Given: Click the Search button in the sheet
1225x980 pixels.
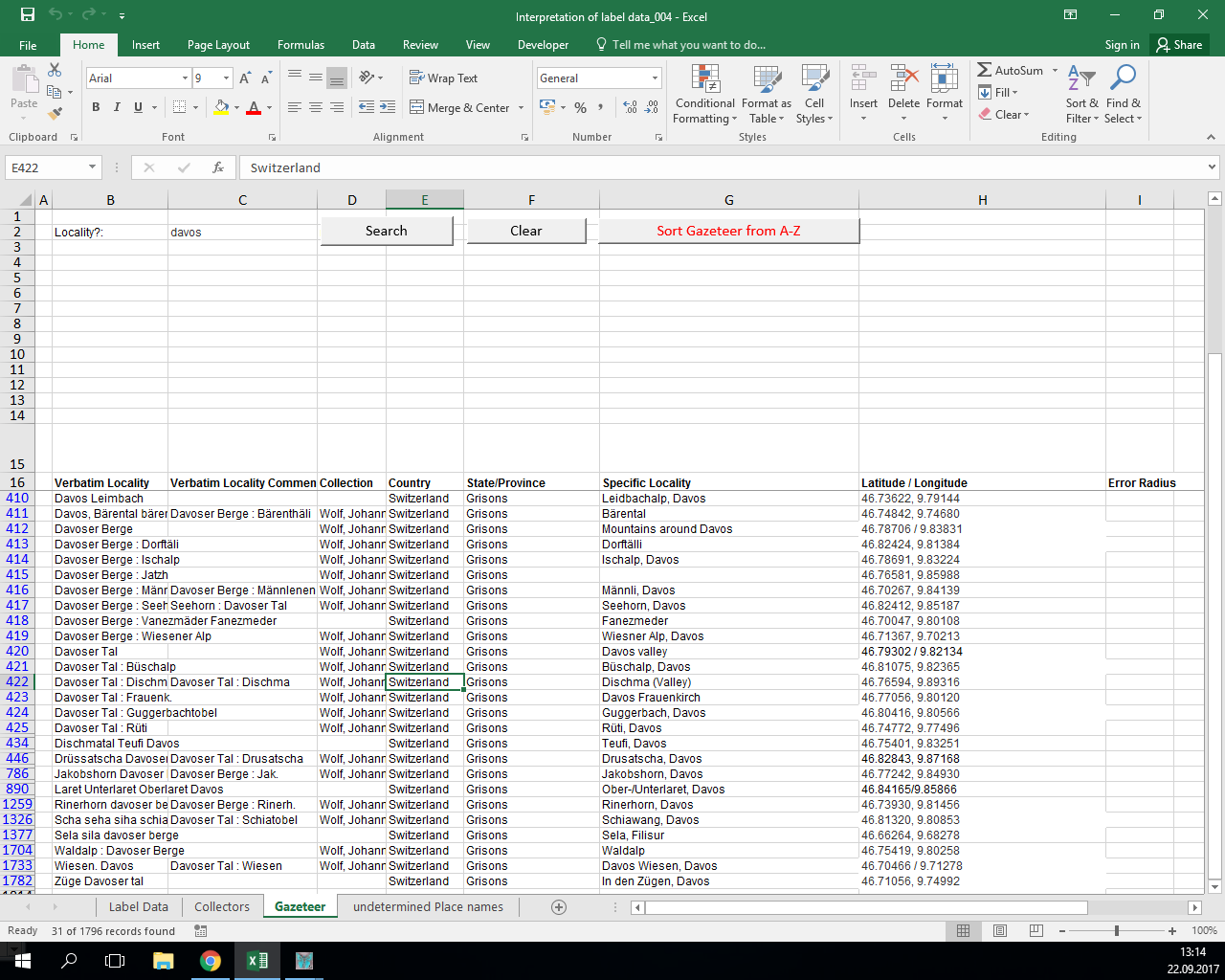Looking at the screenshot, I should coord(387,231).
